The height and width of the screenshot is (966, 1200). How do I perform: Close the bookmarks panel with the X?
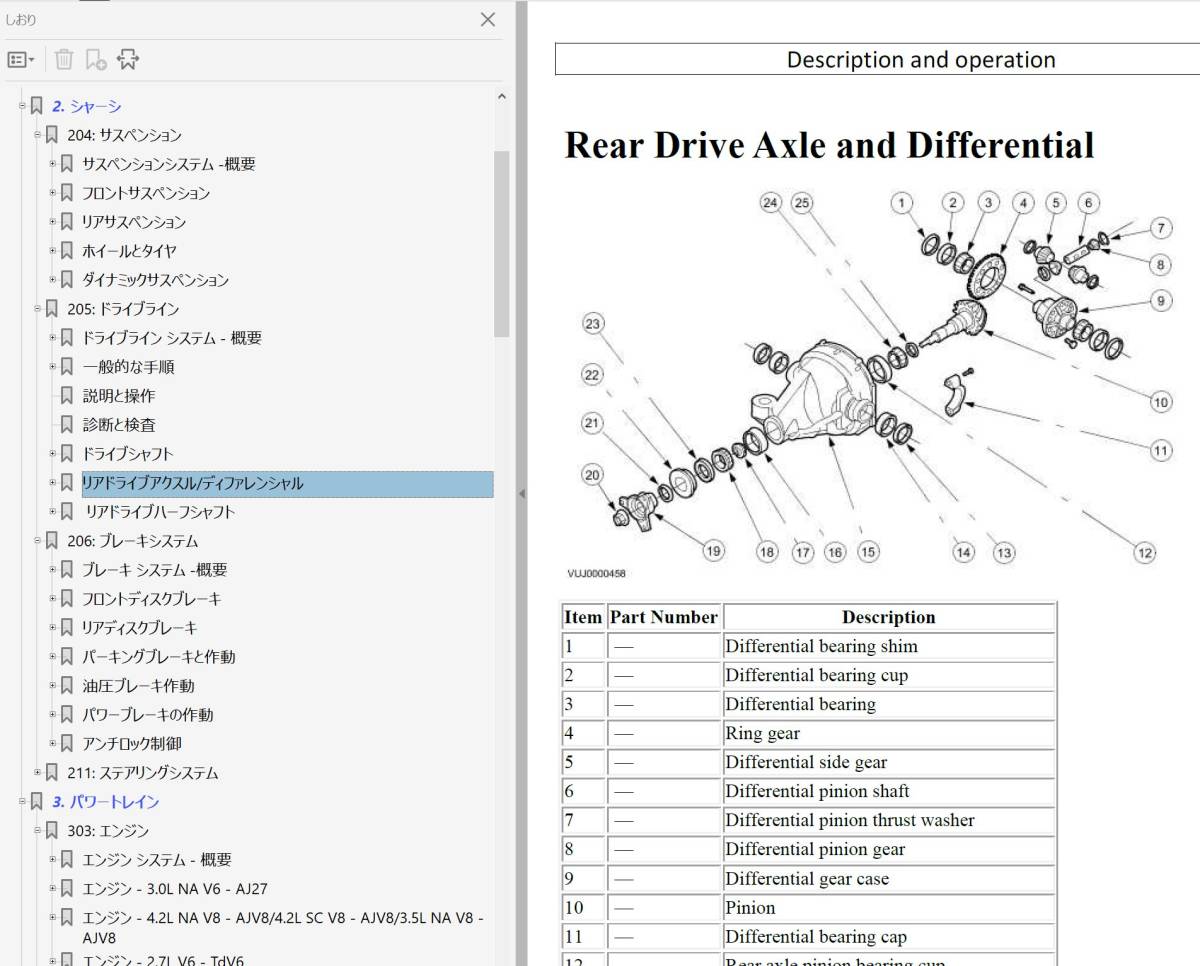(x=487, y=19)
